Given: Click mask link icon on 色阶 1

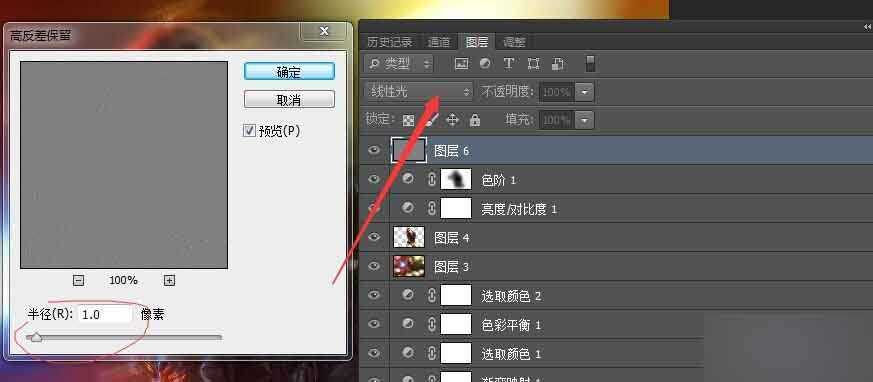Looking at the screenshot, I should pos(431,179).
